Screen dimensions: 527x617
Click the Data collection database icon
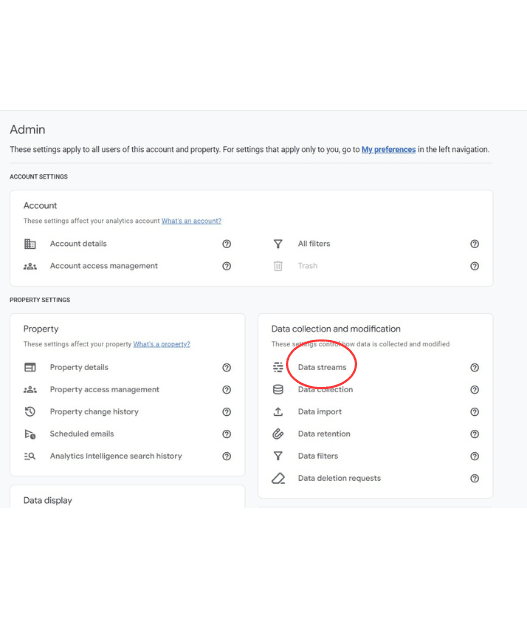point(278,390)
